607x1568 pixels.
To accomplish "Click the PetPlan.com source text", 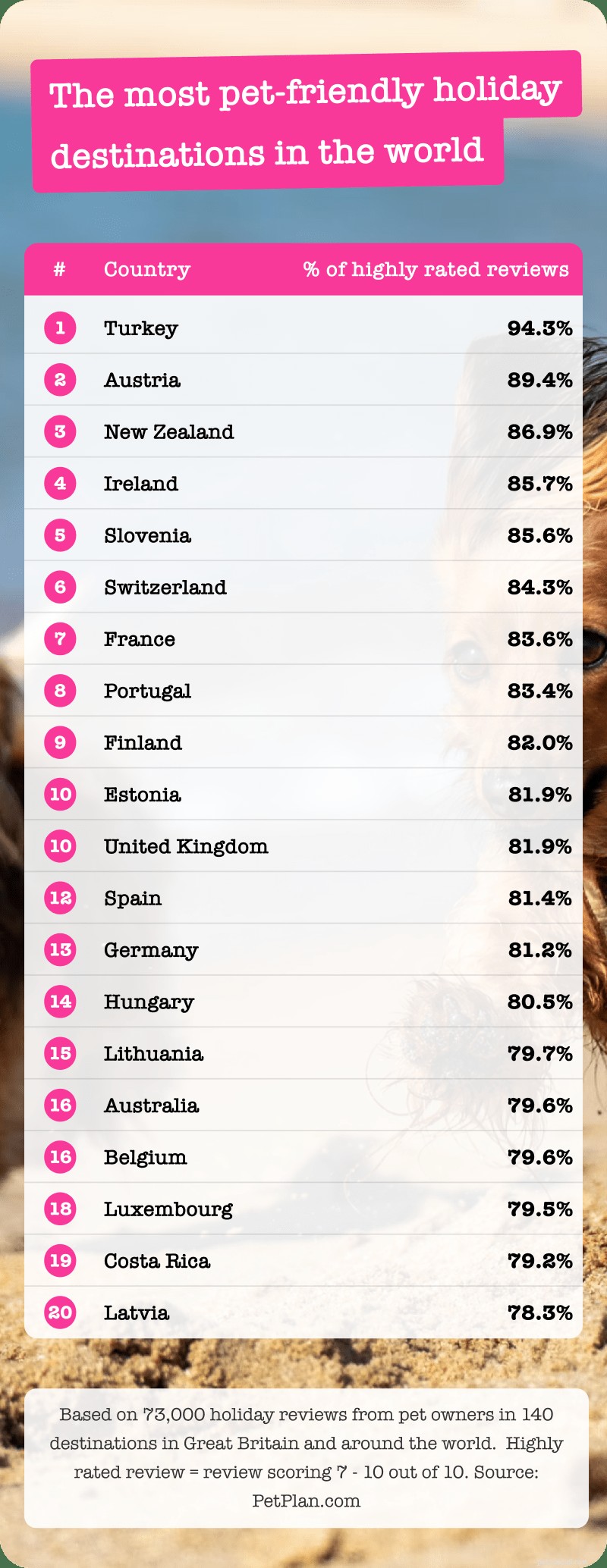I will (307, 1501).
